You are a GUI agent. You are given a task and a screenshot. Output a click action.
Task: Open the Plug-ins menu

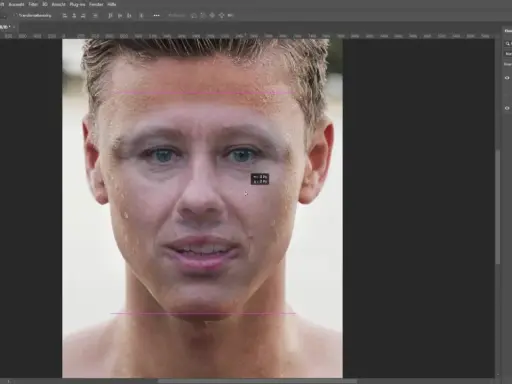[x=77, y=5]
